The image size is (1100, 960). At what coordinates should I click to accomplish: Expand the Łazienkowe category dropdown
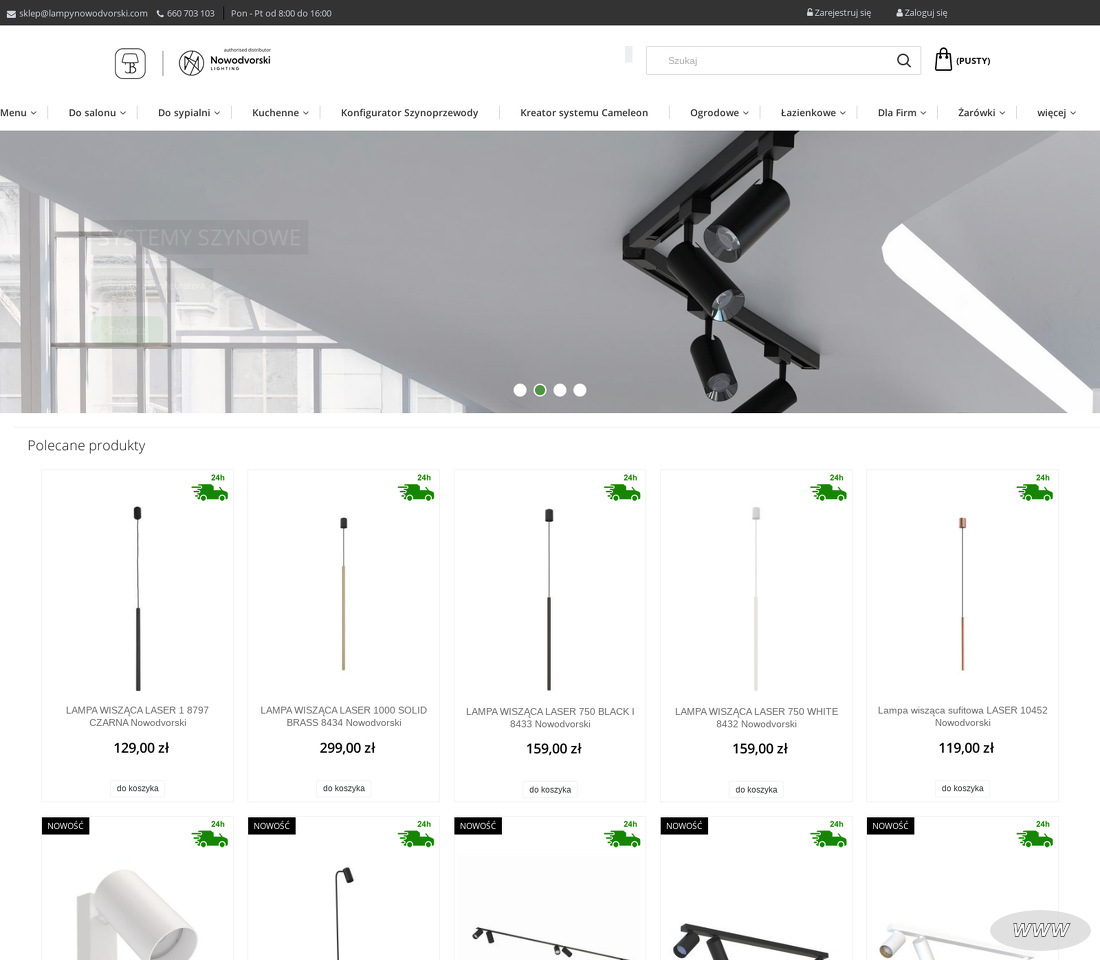click(x=814, y=113)
